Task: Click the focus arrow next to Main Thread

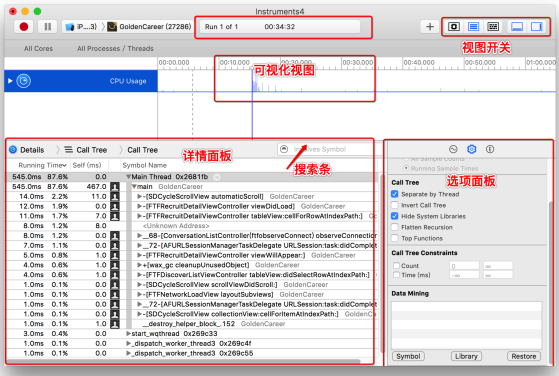Action: coord(217,177)
